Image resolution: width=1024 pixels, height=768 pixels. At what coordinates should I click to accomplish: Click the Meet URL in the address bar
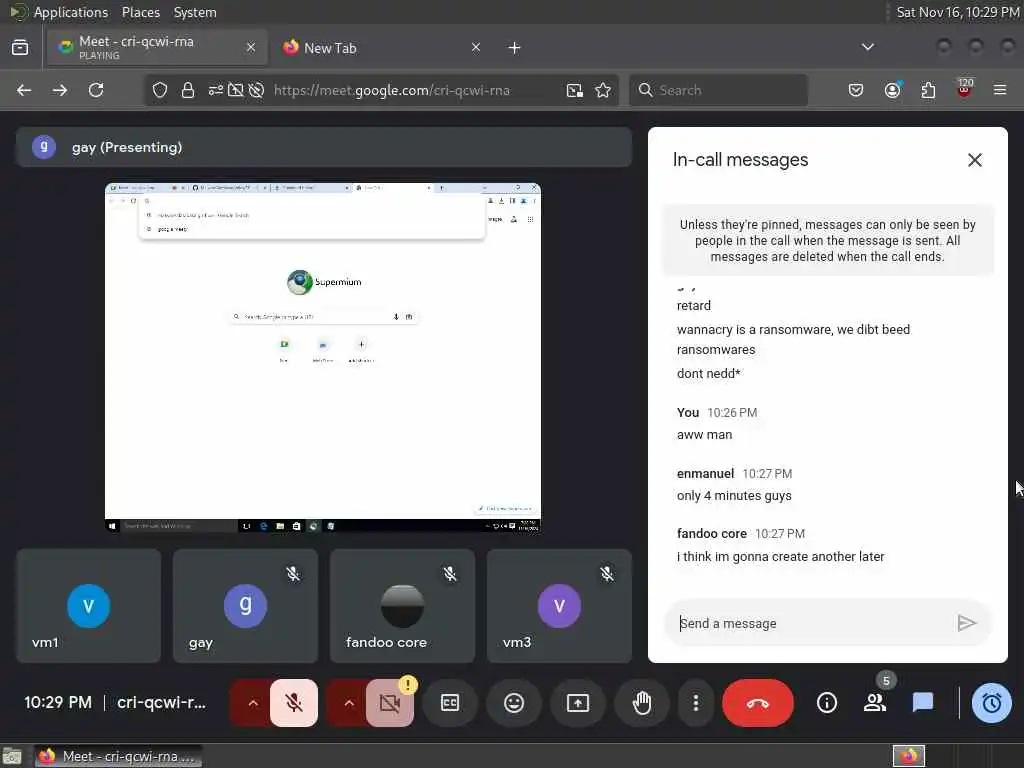[x=392, y=90]
